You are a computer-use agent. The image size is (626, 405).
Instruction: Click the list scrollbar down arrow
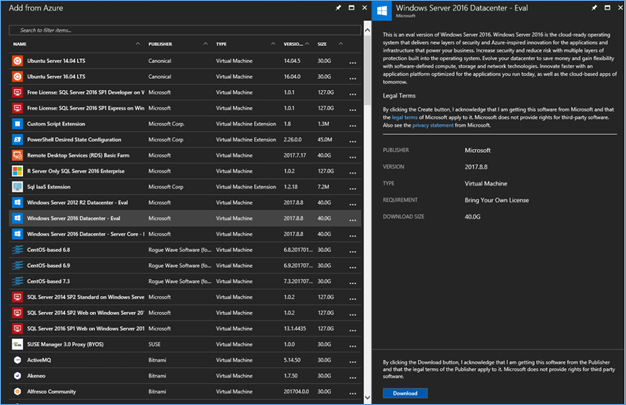[367, 397]
